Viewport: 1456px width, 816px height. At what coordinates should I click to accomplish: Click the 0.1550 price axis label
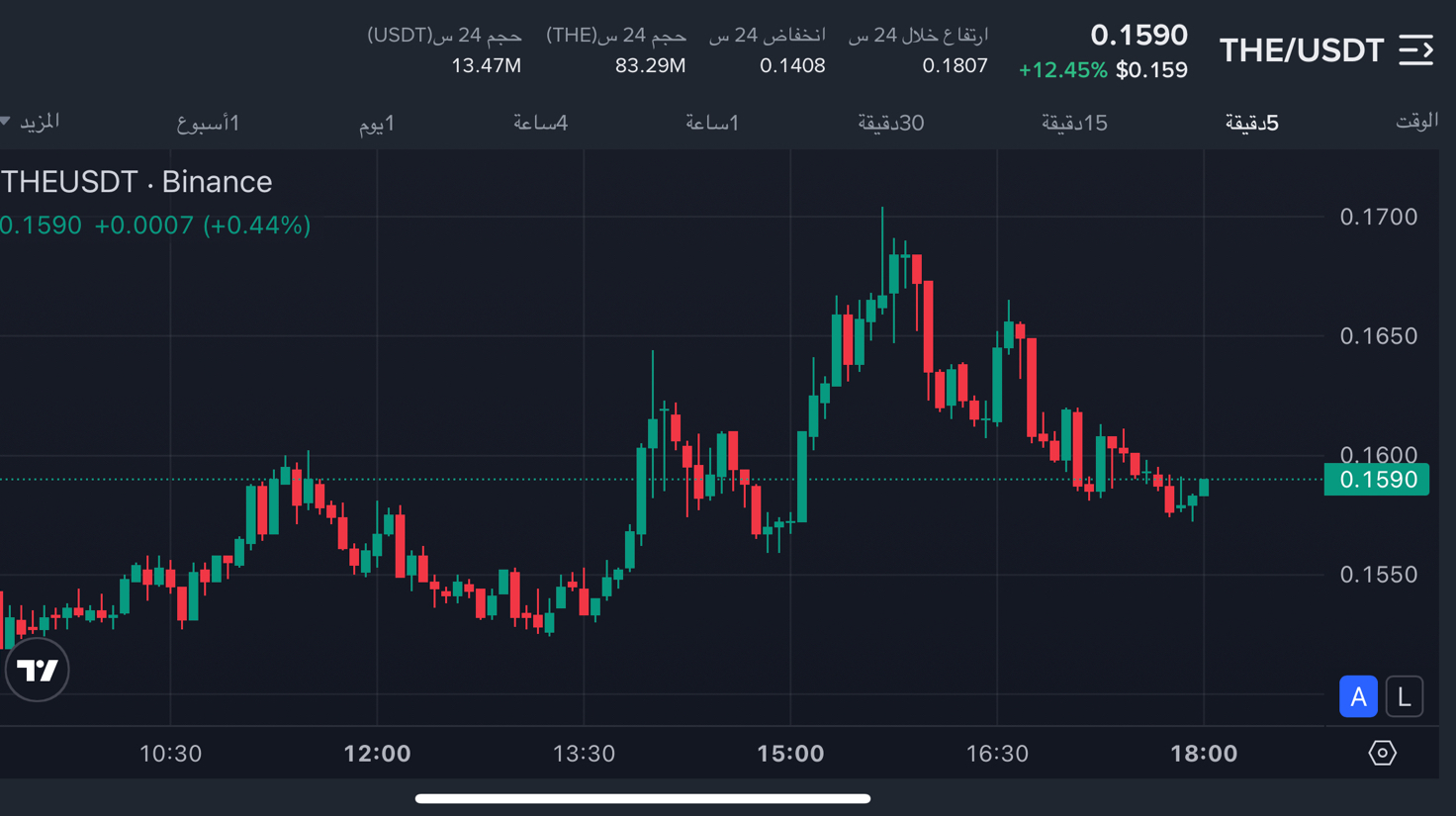point(1378,575)
